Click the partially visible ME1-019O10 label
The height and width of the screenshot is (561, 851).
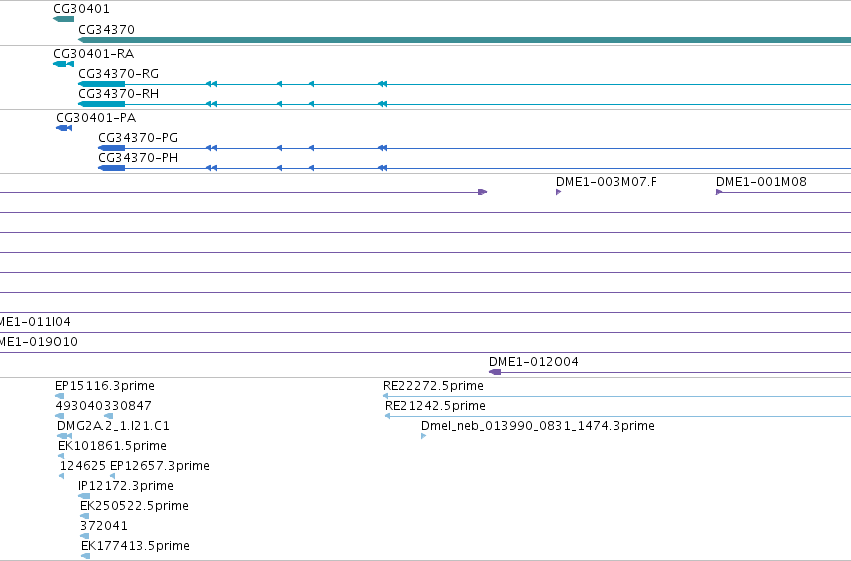pyautogui.click(x=39, y=342)
